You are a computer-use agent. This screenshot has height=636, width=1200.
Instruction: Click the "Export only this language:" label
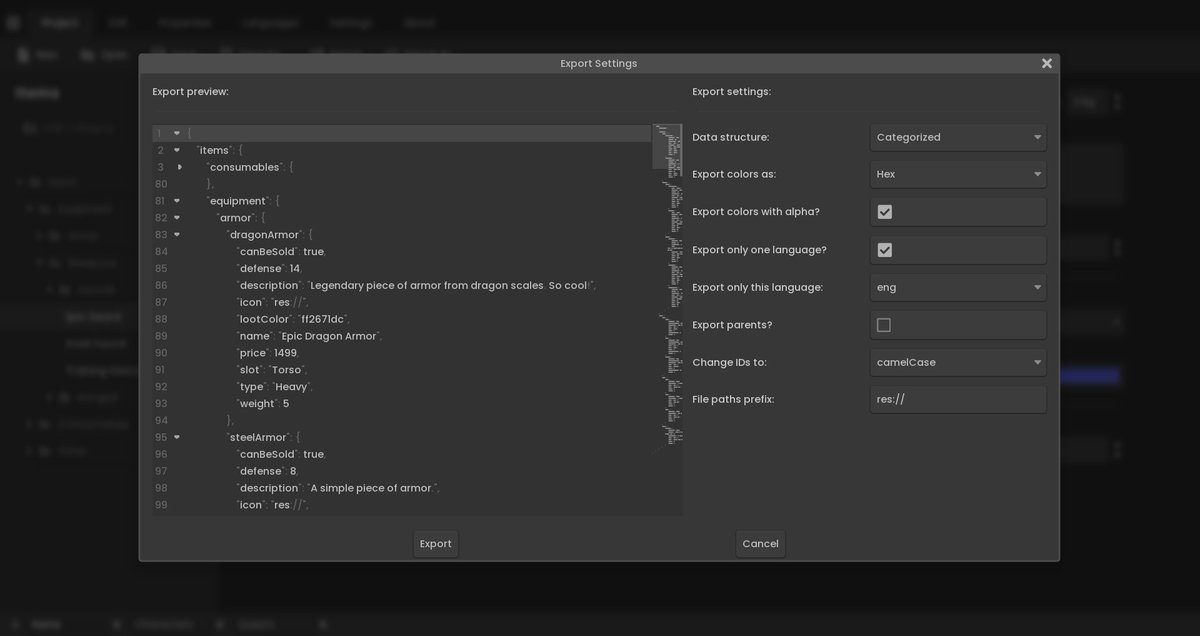757,287
